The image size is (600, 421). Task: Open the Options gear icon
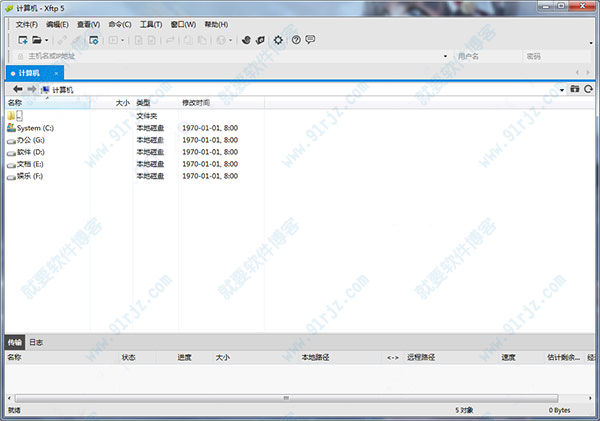pyautogui.click(x=278, y=39)
